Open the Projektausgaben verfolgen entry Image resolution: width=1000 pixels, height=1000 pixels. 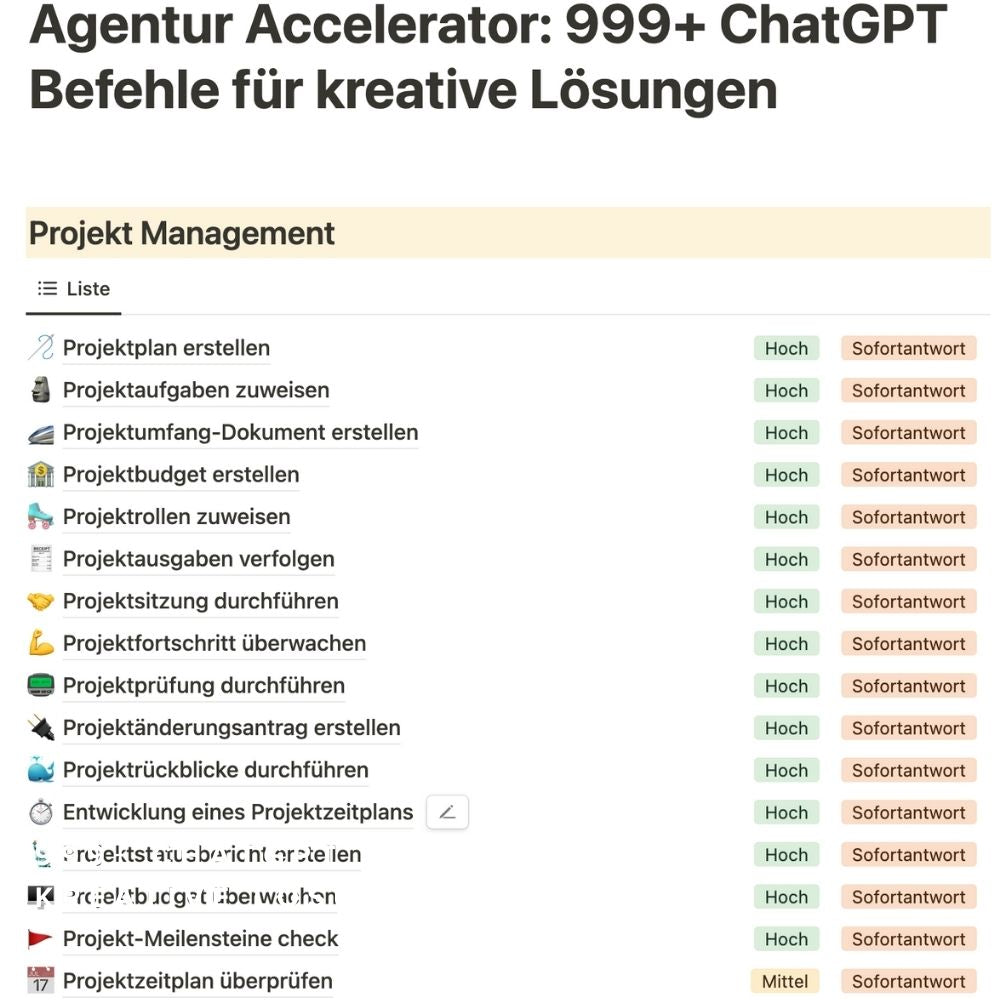click(198, 559)
